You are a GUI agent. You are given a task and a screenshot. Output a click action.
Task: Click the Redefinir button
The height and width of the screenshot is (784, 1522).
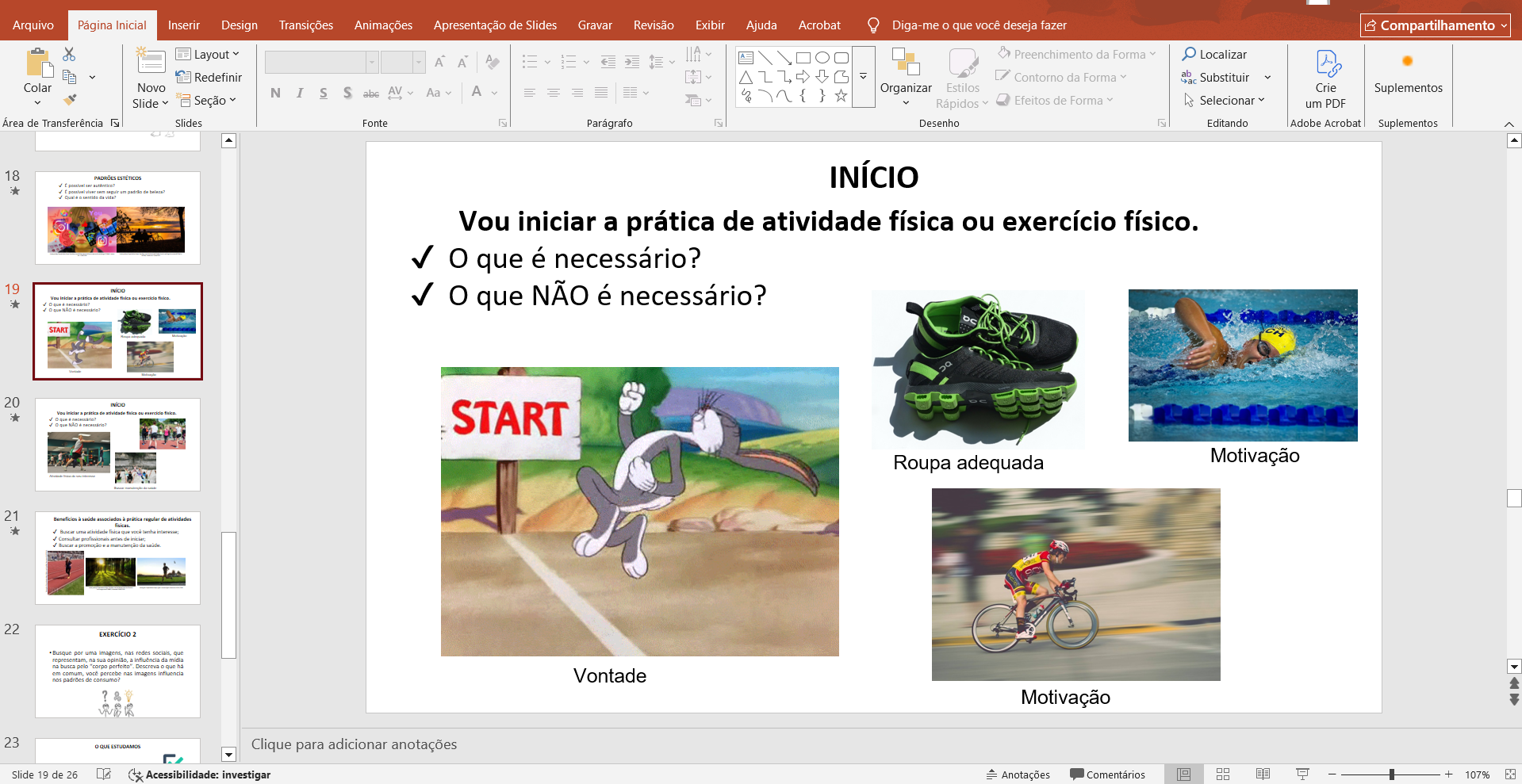pos(209,77)
